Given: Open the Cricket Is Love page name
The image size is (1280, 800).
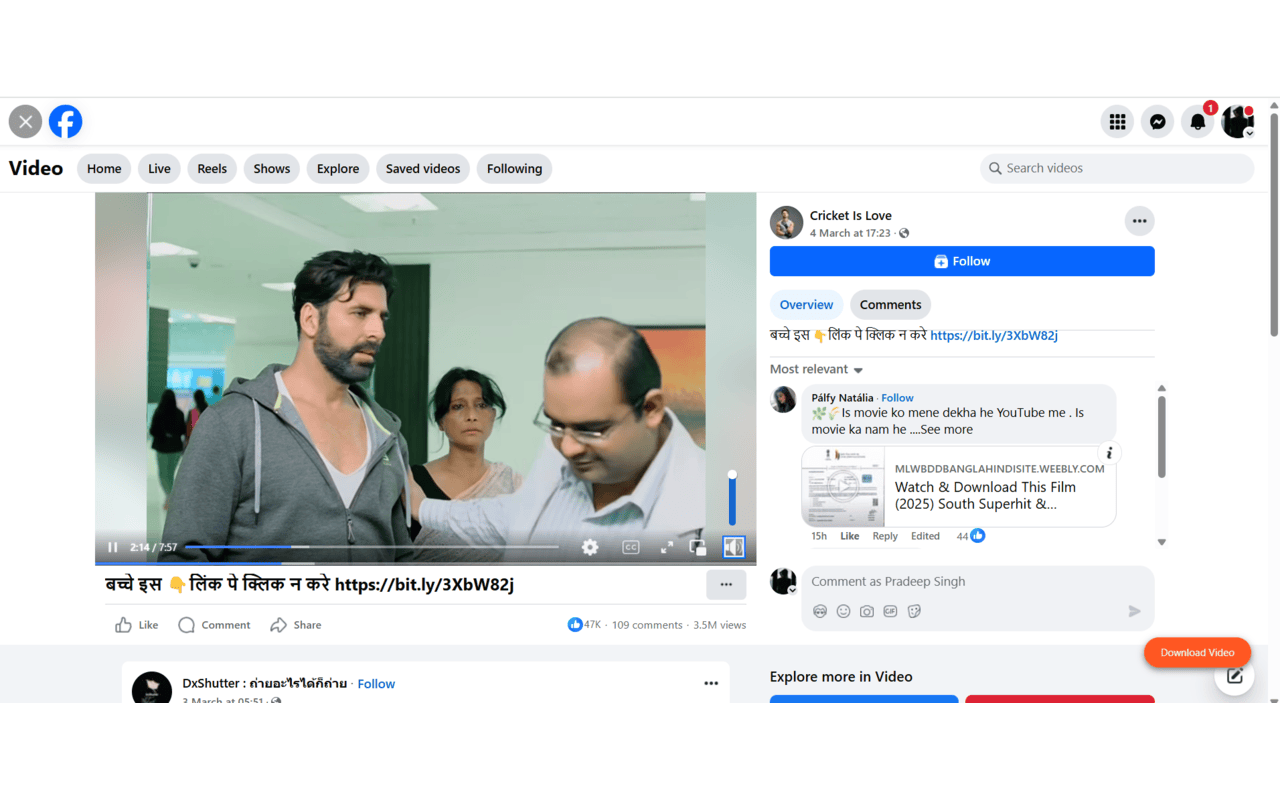Looking at the screenshot, I should (x=851, y=215).
